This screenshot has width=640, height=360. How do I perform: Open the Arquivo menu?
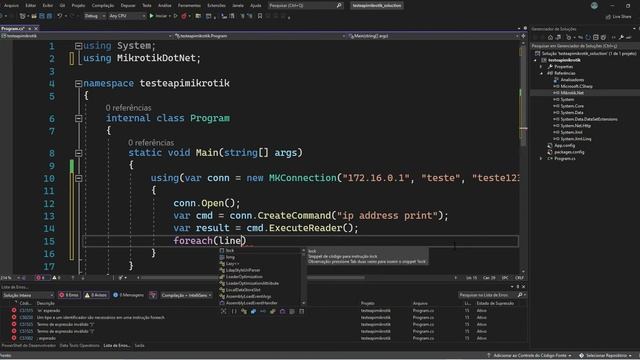(11, 6)
